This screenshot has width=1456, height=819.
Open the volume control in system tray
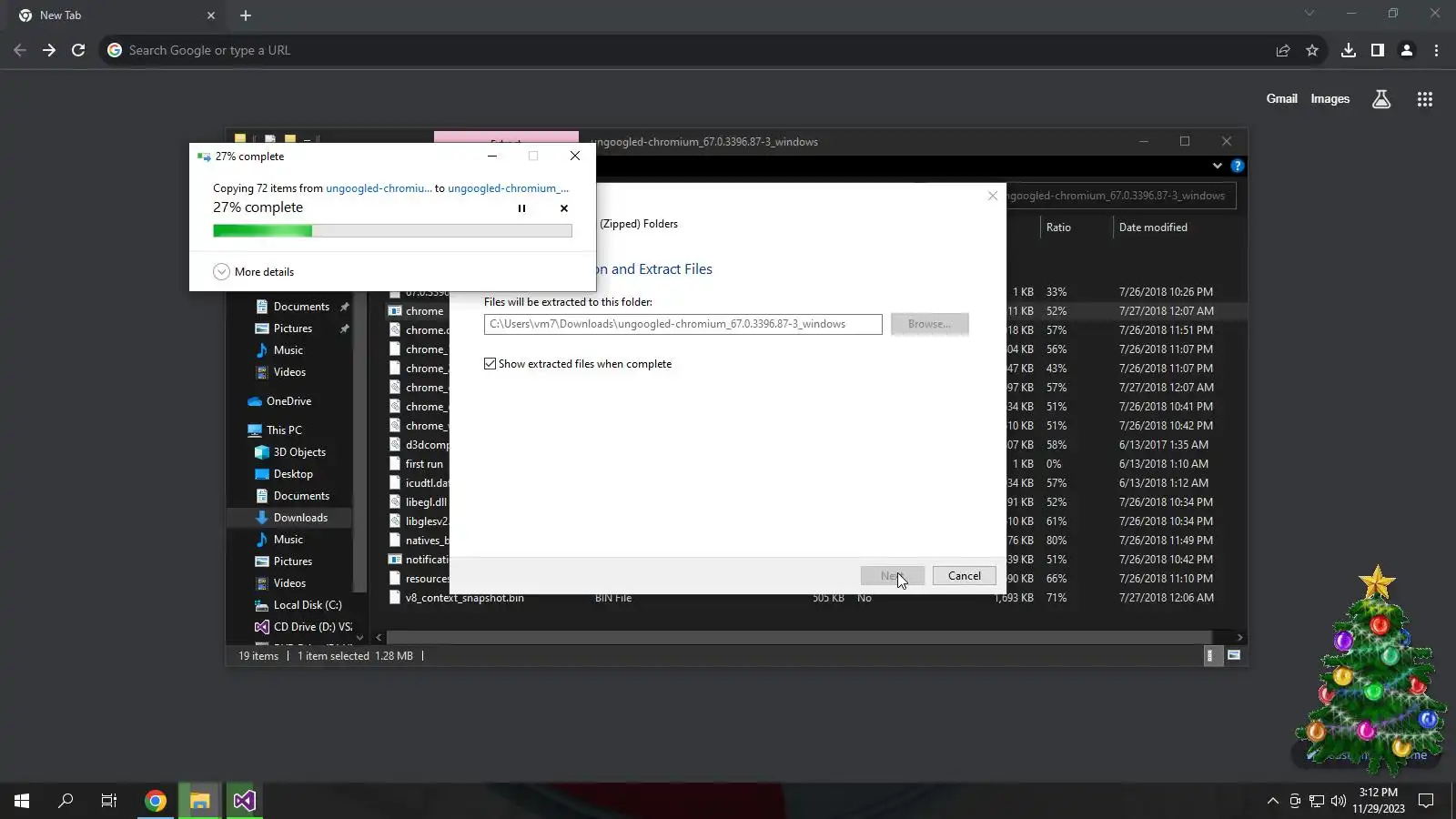coord(1339,801)
